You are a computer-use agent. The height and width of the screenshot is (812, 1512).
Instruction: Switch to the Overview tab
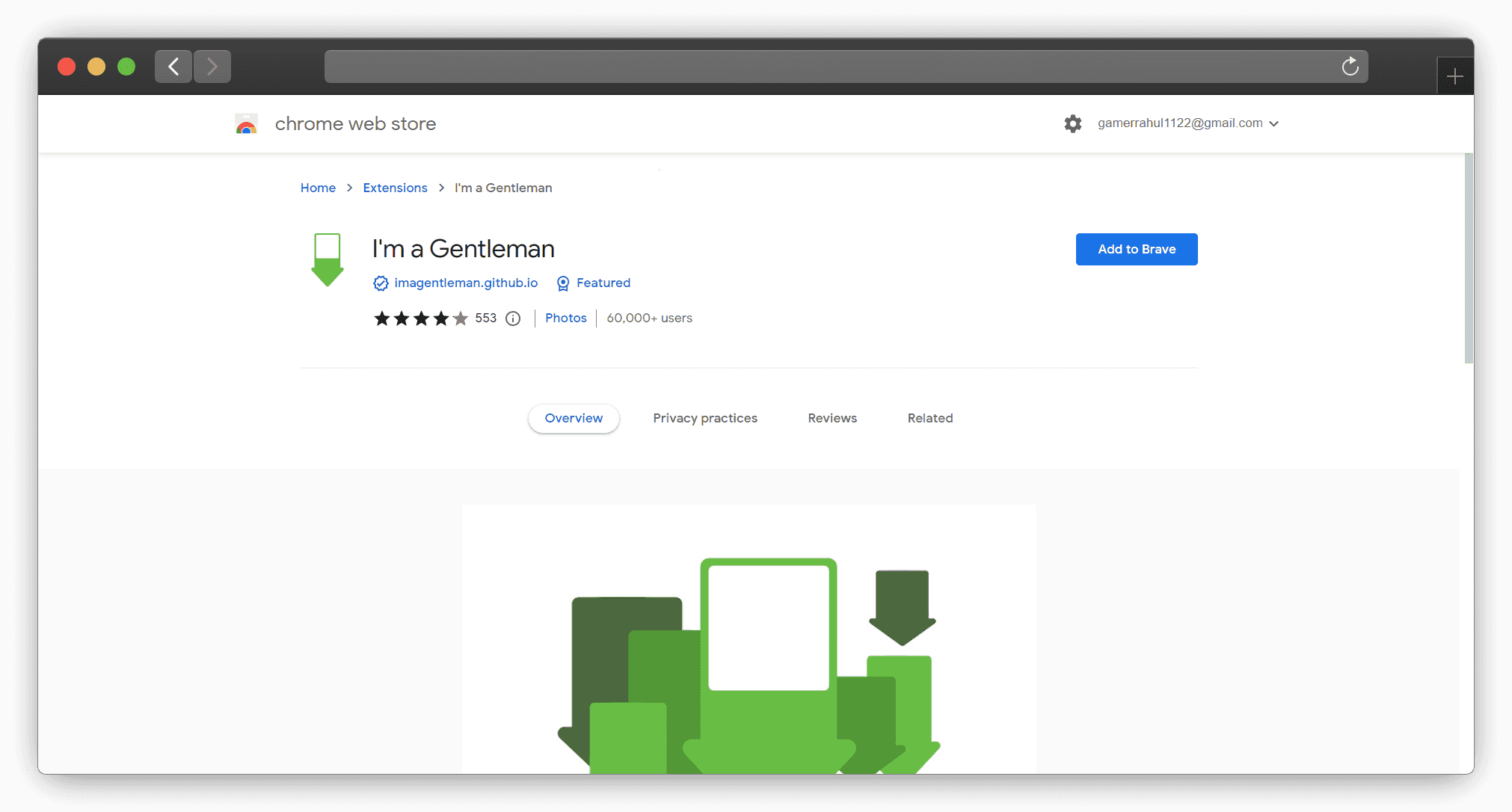[574, 418]
